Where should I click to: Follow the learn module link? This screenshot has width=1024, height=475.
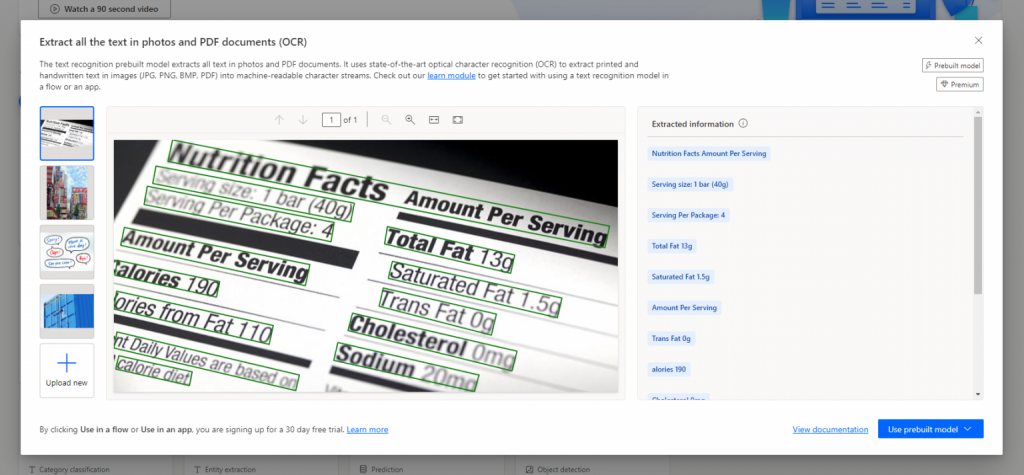451,76
